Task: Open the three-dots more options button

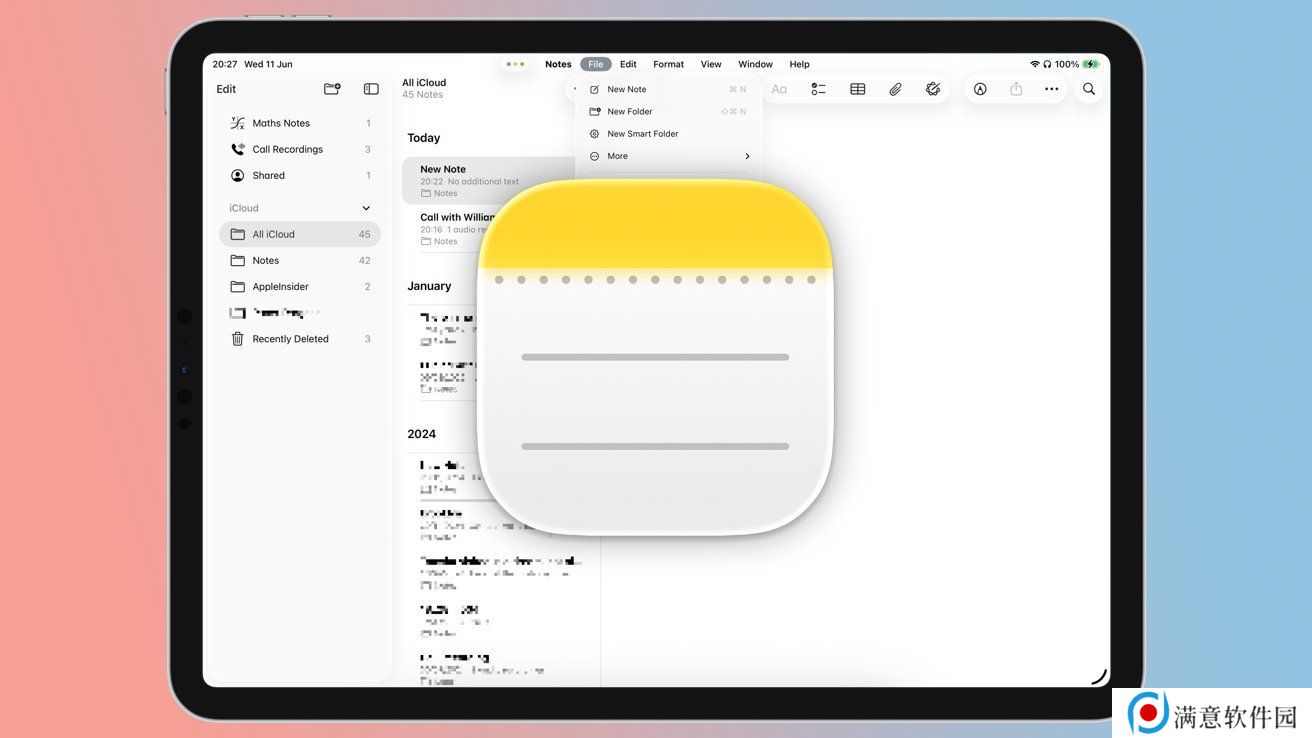Action: coord(1051,89)
